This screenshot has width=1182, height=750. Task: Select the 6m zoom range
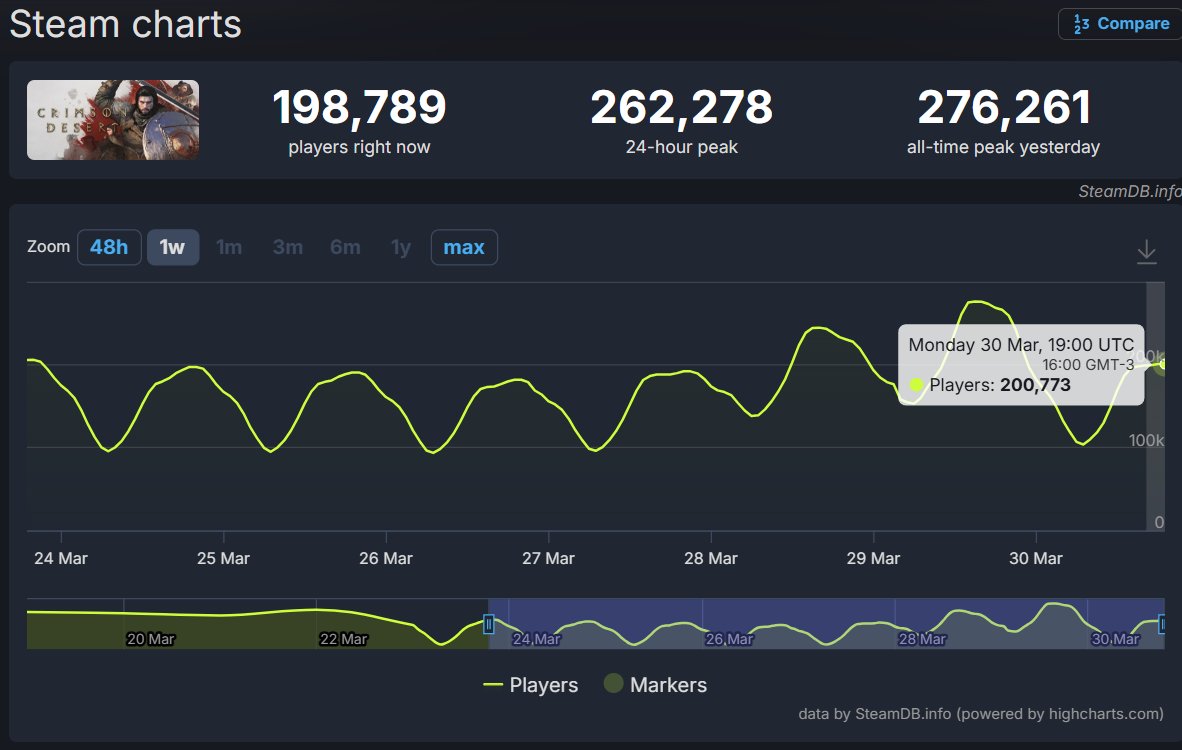tap(345, 247)
